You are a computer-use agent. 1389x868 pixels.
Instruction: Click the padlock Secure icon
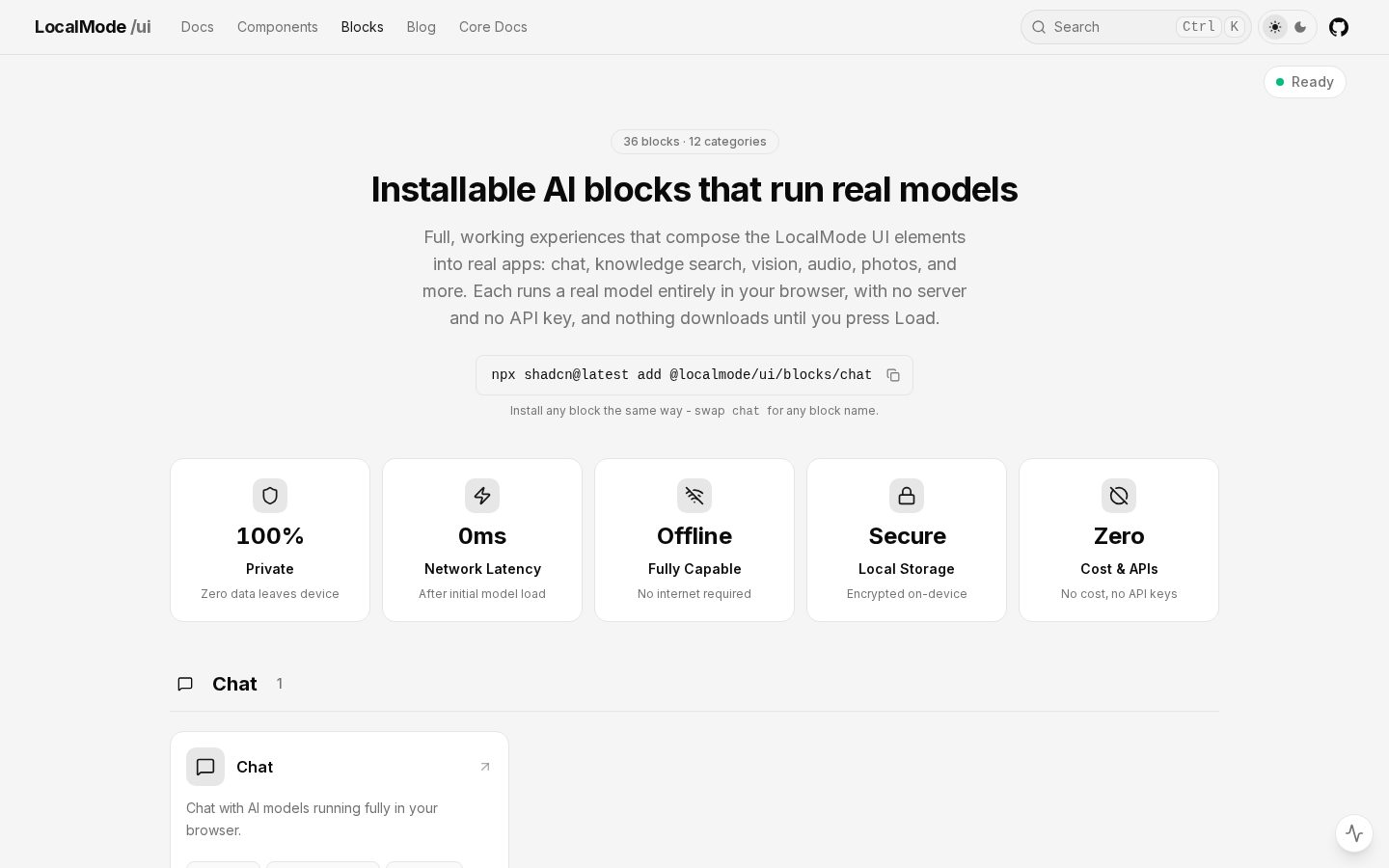click(907, 496)
